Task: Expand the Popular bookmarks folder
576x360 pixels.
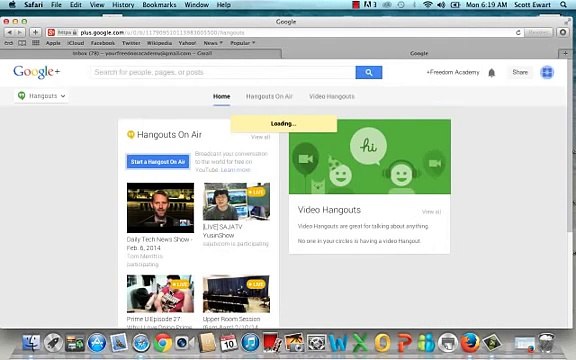Action: 242,43
